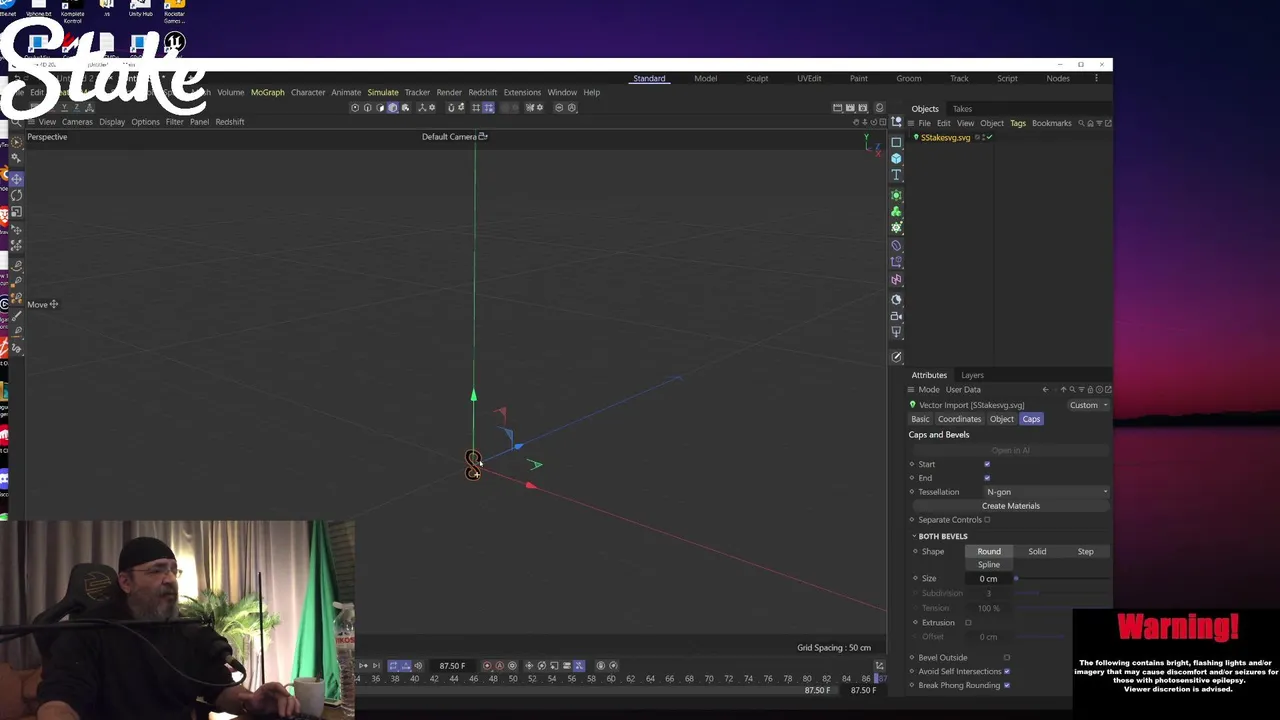Toggle the Enable Snap icon in top toolbar
1280x720 pixels.
[x=451, y=108]
